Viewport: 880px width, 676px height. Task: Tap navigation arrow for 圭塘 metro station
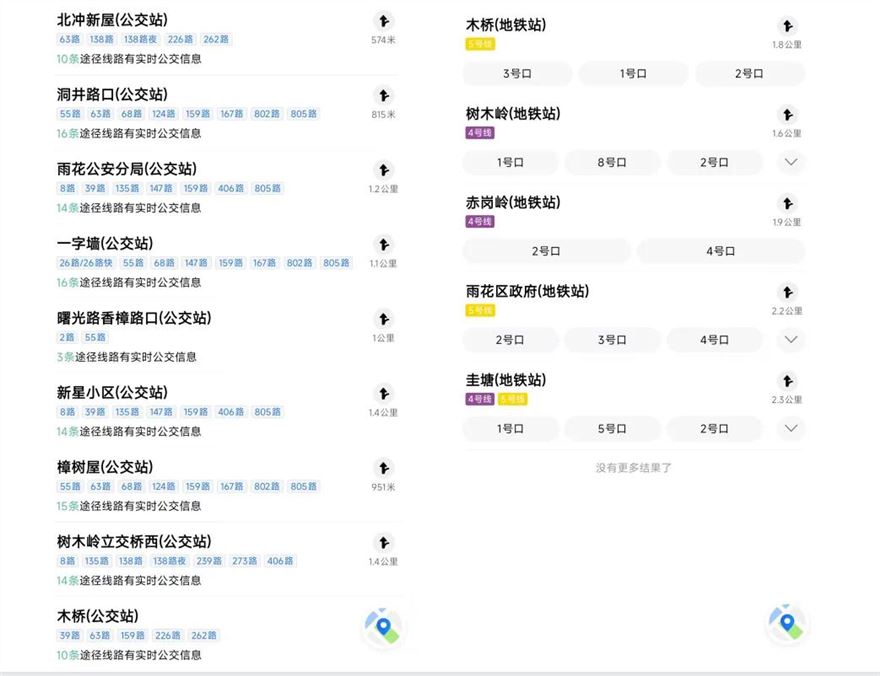pyautogui.click(x=787, y=381)
